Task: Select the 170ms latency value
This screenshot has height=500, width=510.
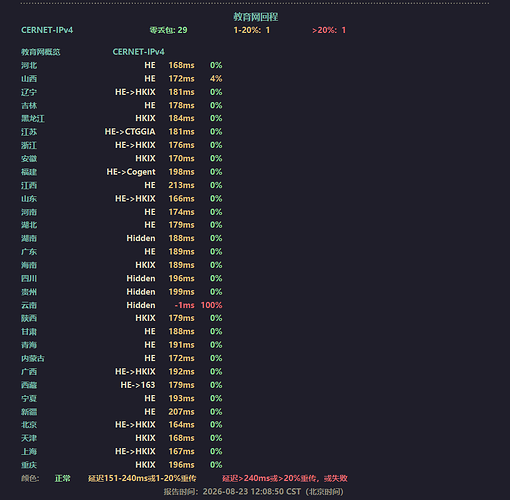Action: coord(181,158)
